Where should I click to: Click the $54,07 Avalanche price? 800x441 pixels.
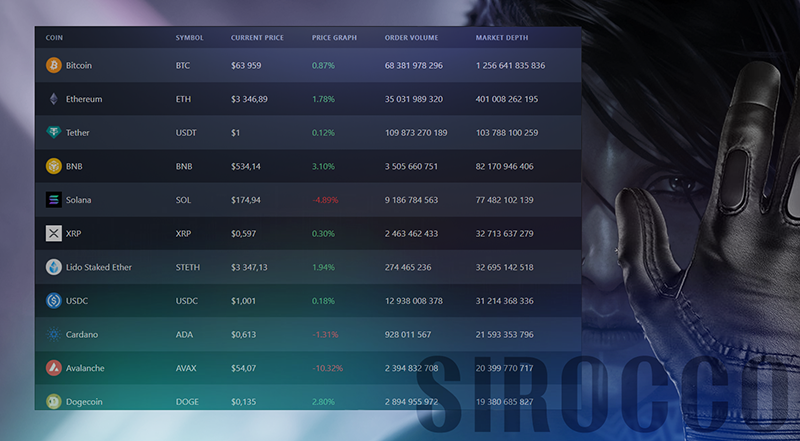coord(243,368)
